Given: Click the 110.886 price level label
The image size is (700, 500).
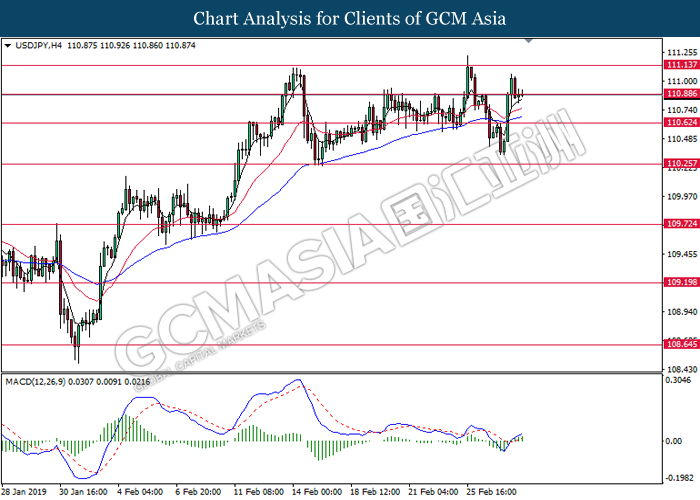Looking at the screenshot, I should pos(682,94).
